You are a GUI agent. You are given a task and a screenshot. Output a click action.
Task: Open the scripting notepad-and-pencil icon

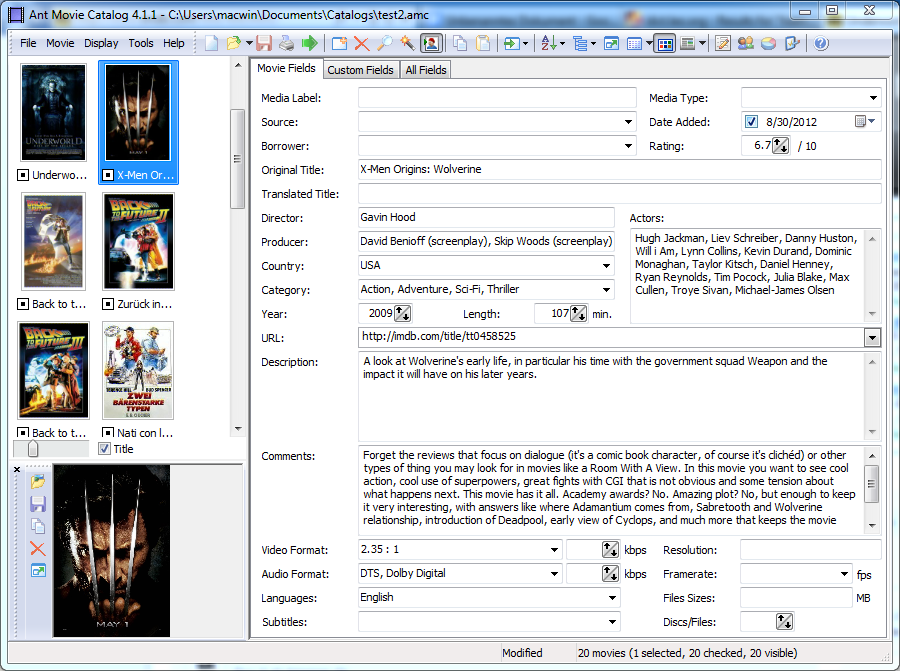click(x=723, y=44)
